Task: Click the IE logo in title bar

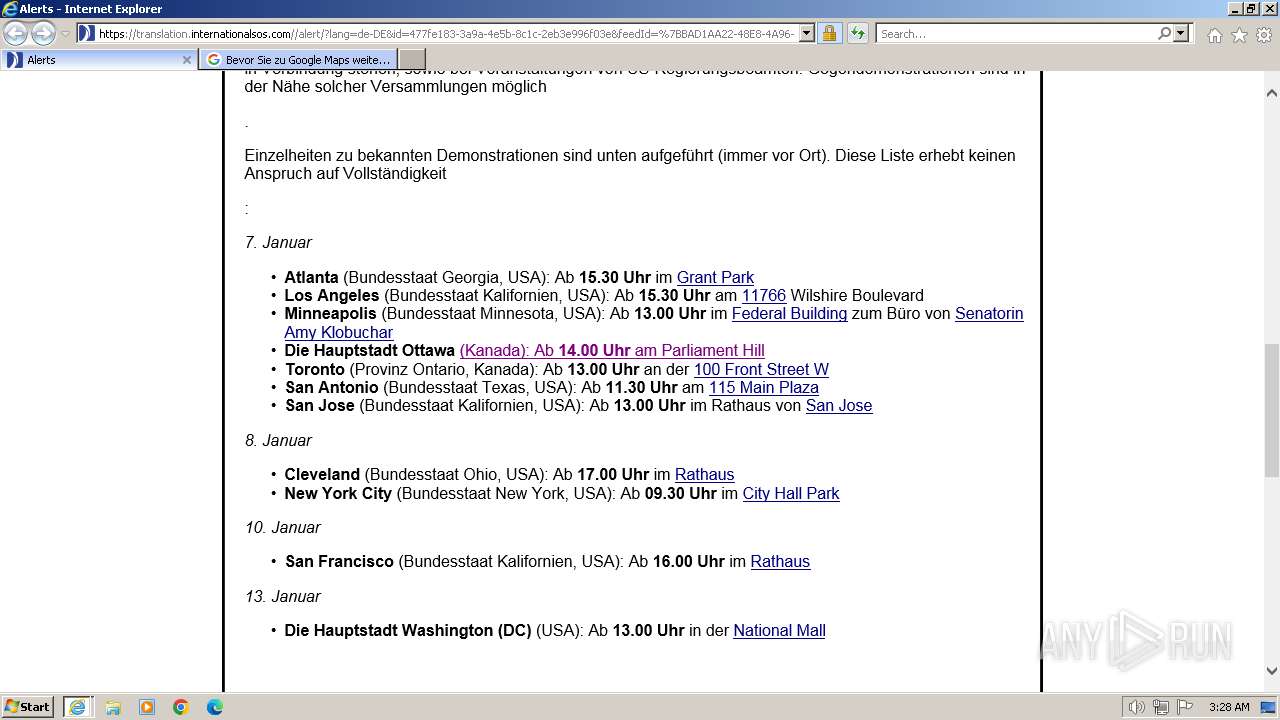Action: pos(10,9)
